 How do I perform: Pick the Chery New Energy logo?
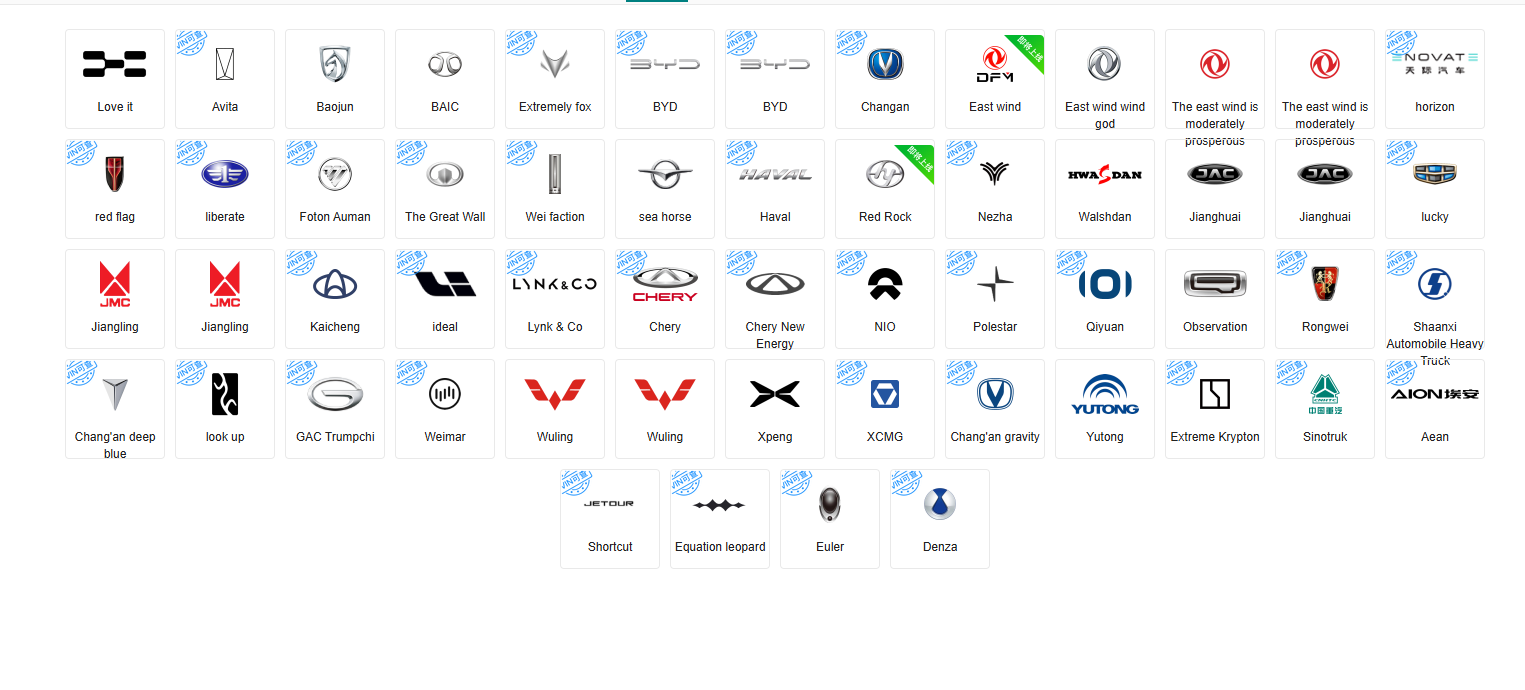tap(775, 284)
